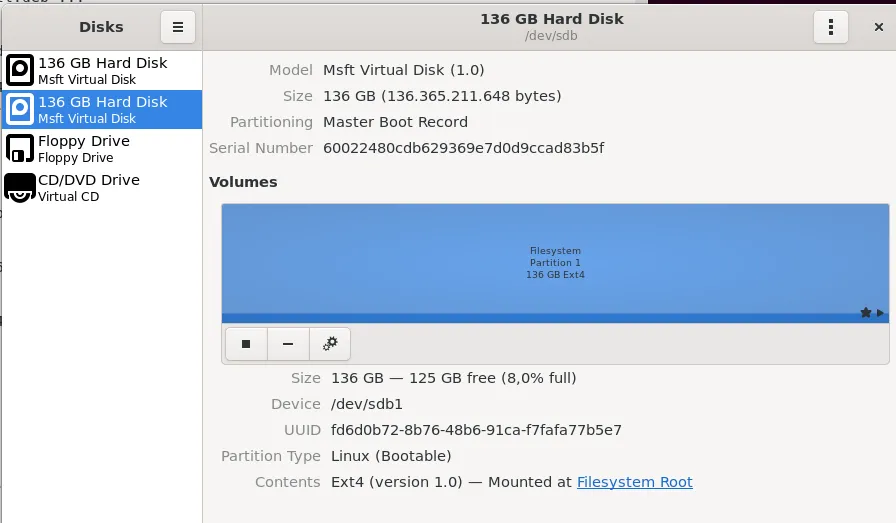The image size is (896, 523).
Task: Select the first 136 GB Hard Disk
Action: (x=102, y=70)
